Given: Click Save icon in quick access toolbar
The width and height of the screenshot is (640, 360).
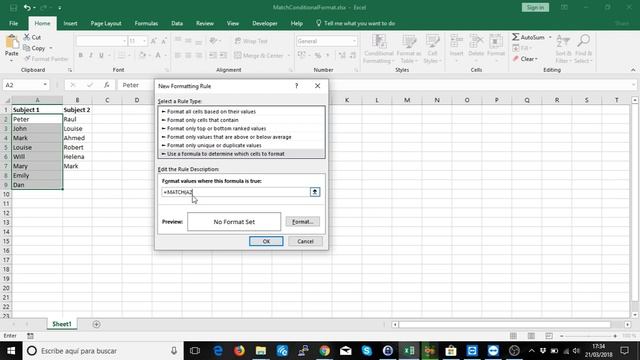Looking at the screenshot, I should 13,7.
